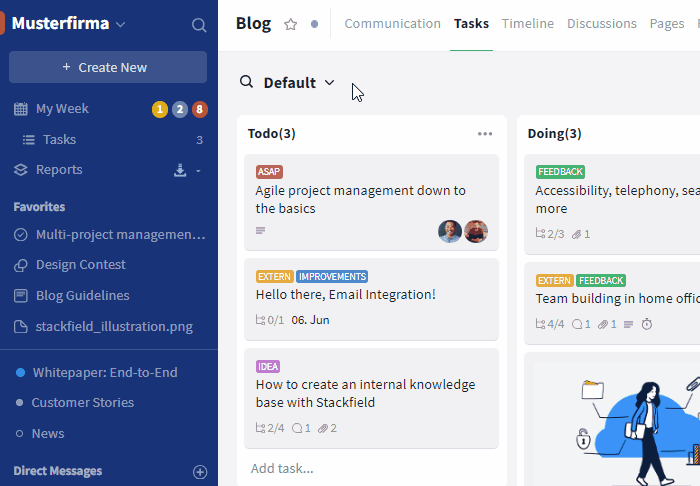Click description icon on Team building card
700x486 pixels.
629,324
